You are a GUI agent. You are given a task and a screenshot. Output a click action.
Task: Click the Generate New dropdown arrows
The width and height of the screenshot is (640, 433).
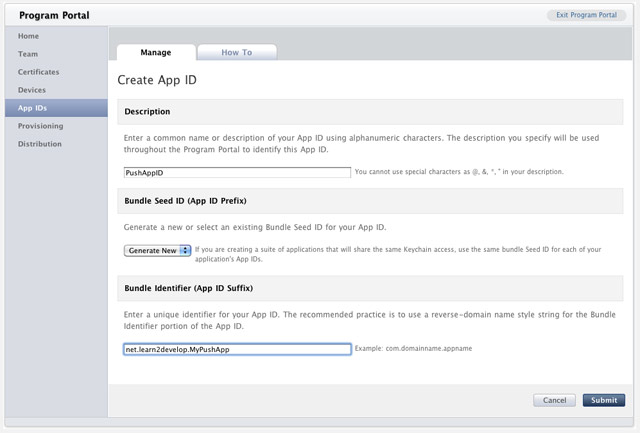[185, 250]
